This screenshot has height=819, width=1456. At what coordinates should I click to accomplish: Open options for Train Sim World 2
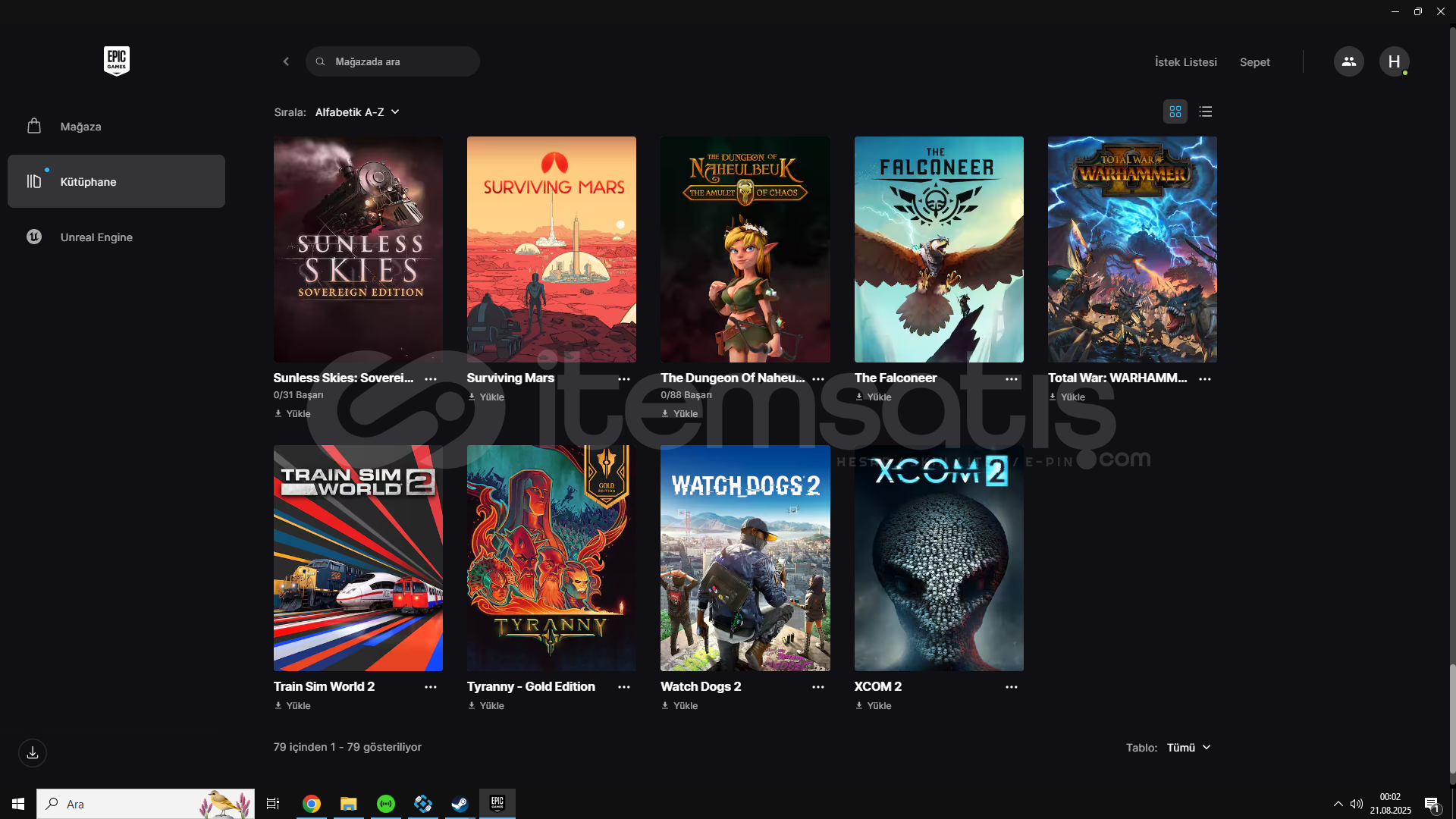431,687
